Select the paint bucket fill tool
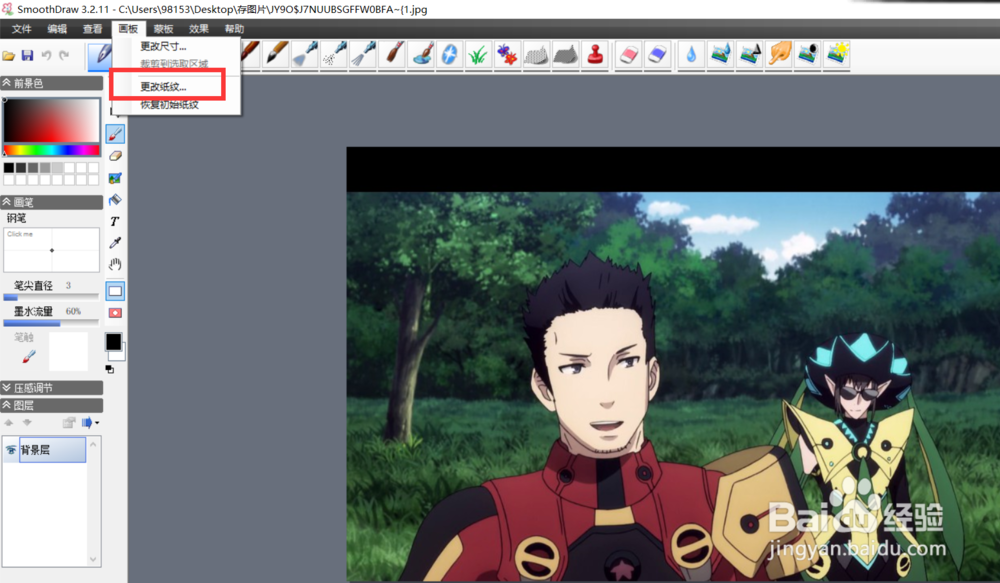Screen dimensions: 1000x583 click(115, 200)
